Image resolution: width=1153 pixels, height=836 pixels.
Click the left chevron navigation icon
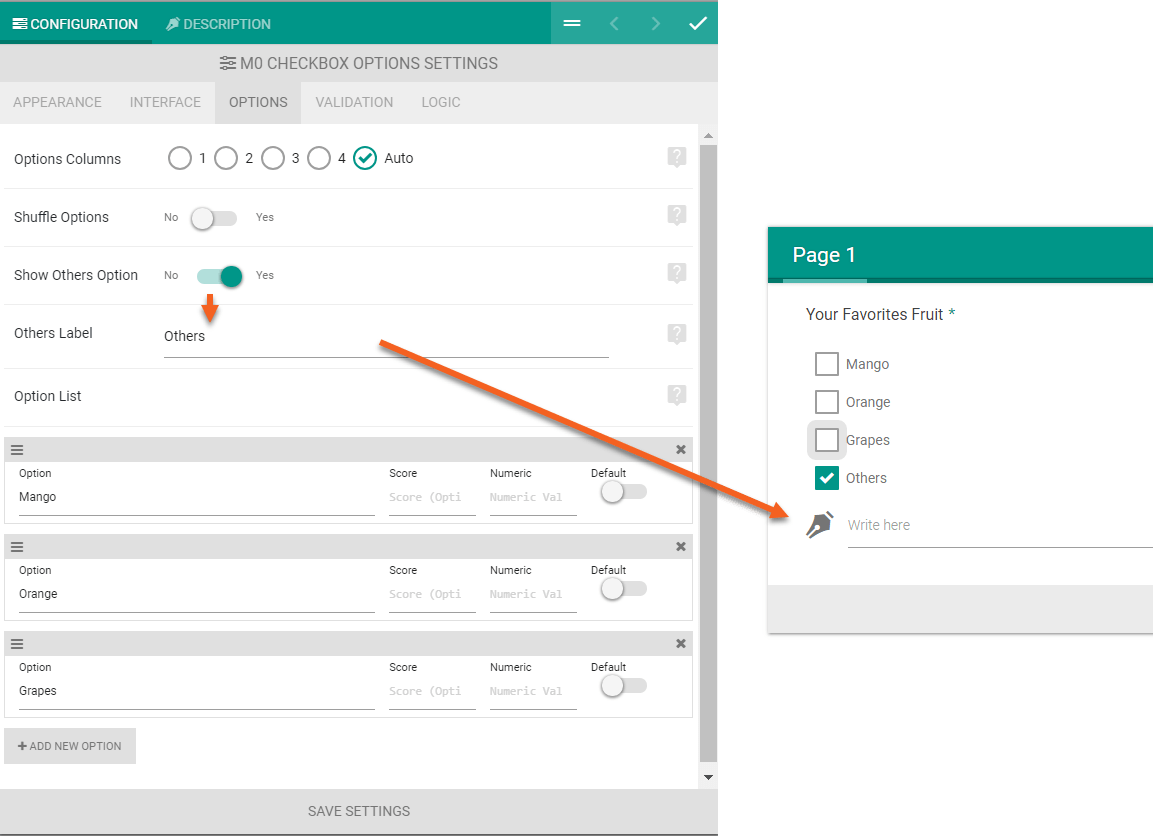(x=614, y=22)
